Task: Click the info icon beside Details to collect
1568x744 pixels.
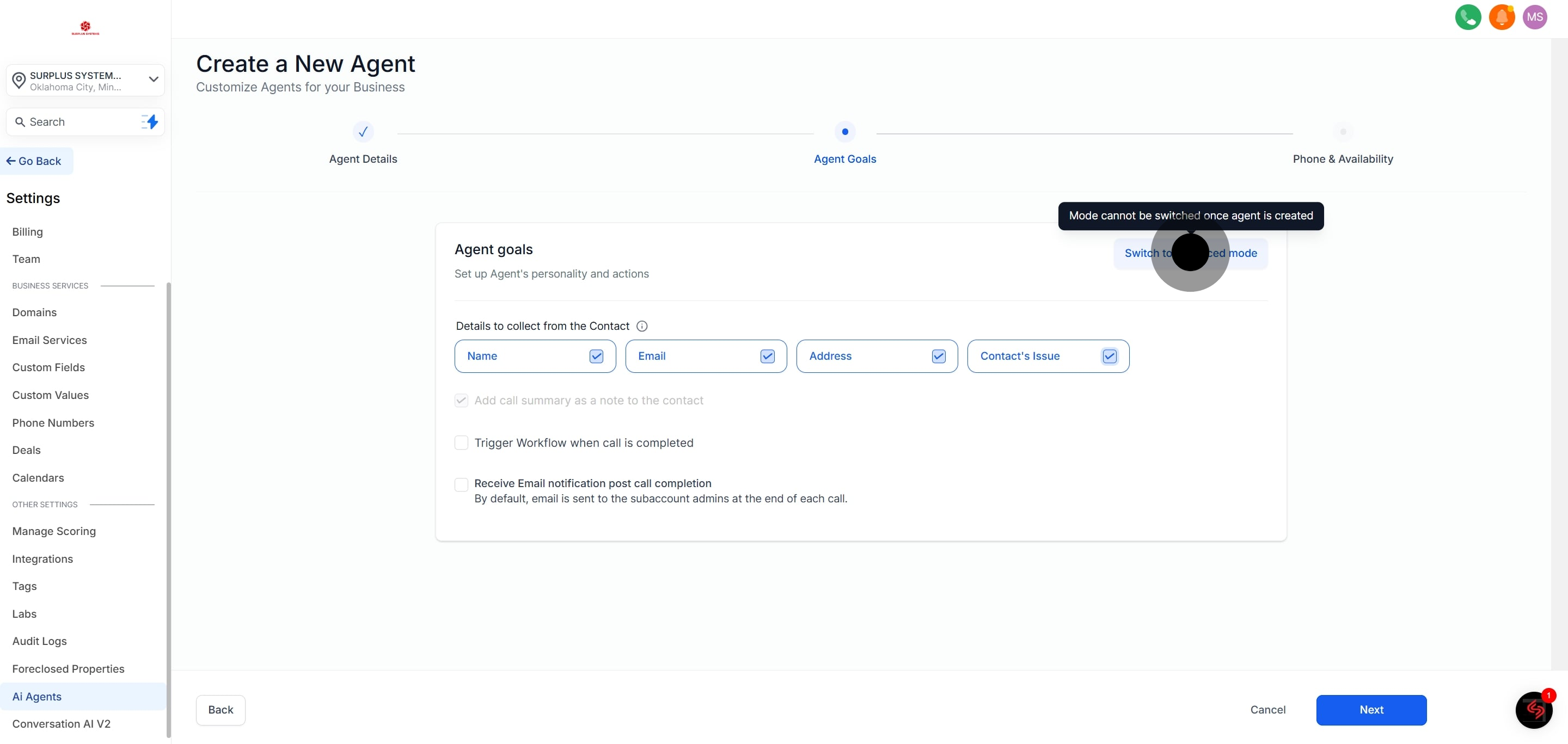Action: [641, 326]
